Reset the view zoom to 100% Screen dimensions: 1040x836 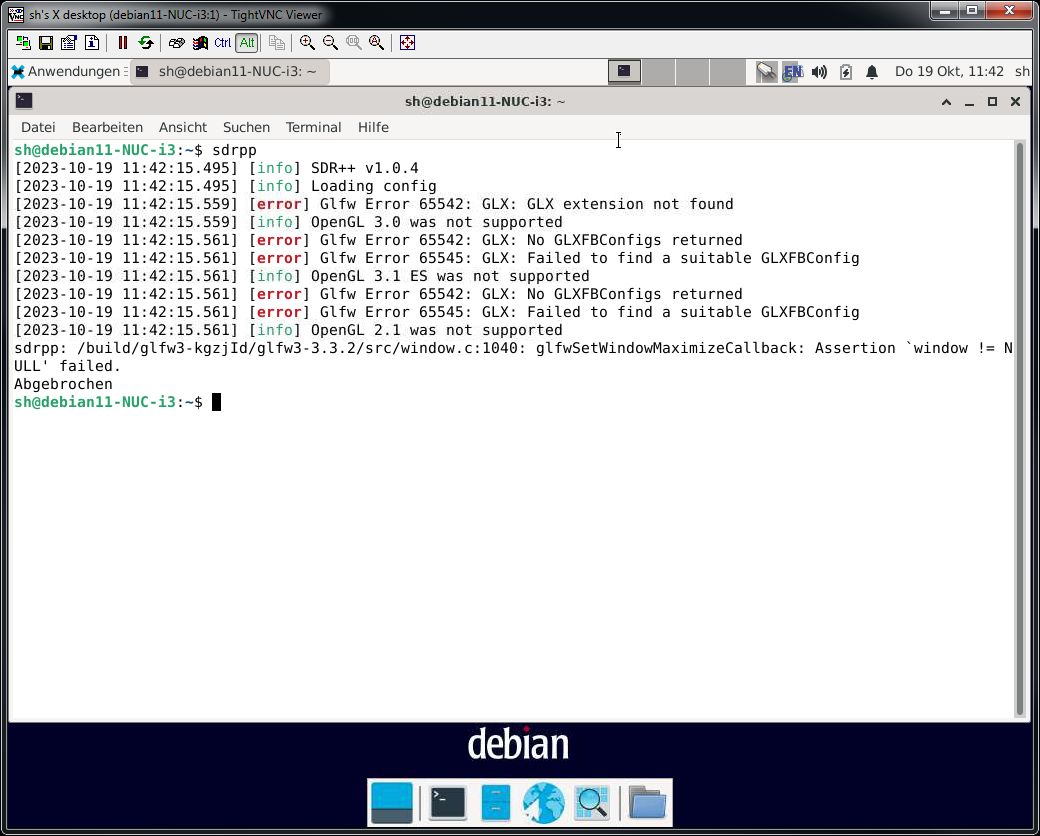[x=353, y=43]
